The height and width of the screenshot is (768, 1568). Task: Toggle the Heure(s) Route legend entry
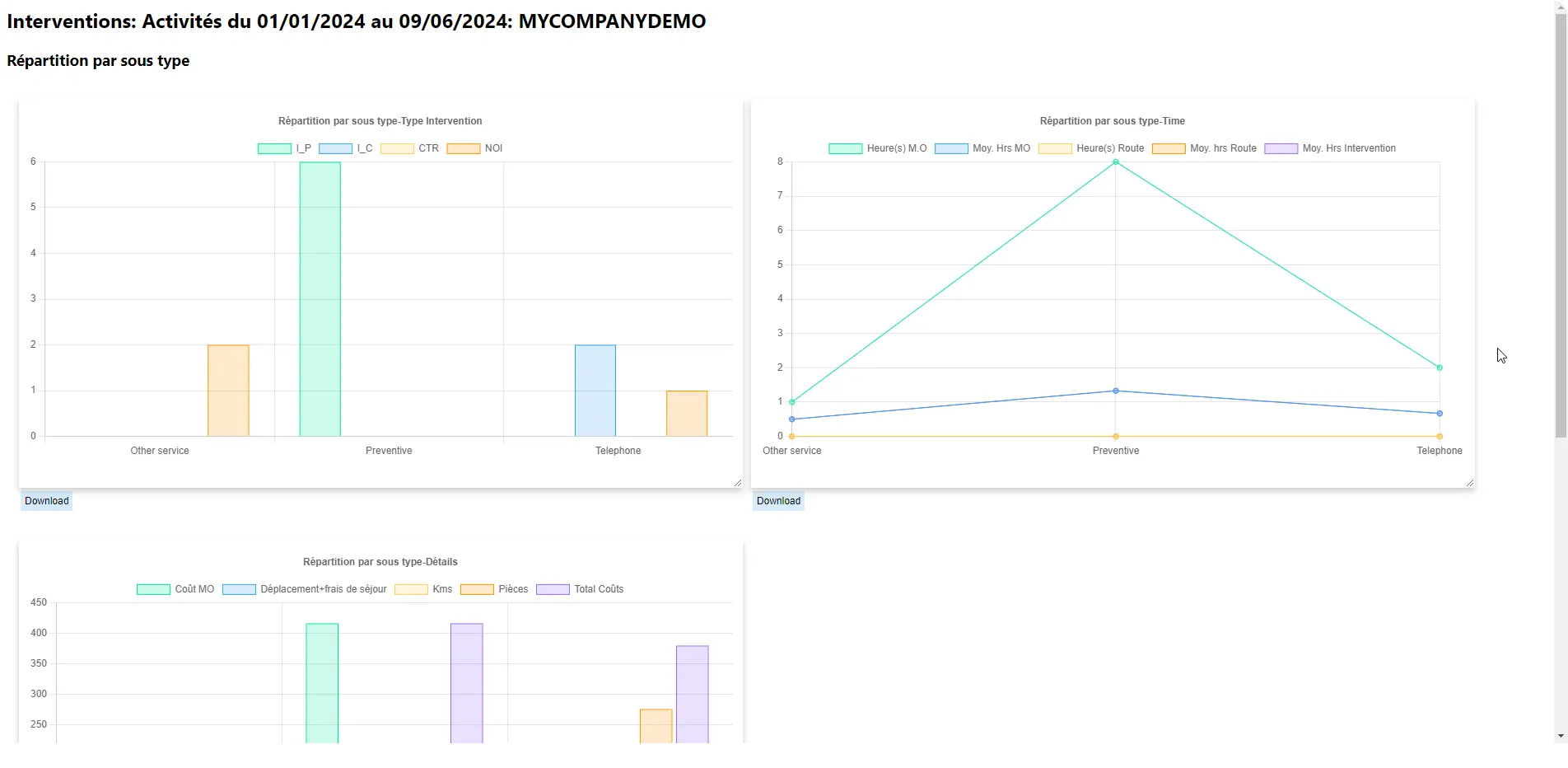pos(1091,148)
